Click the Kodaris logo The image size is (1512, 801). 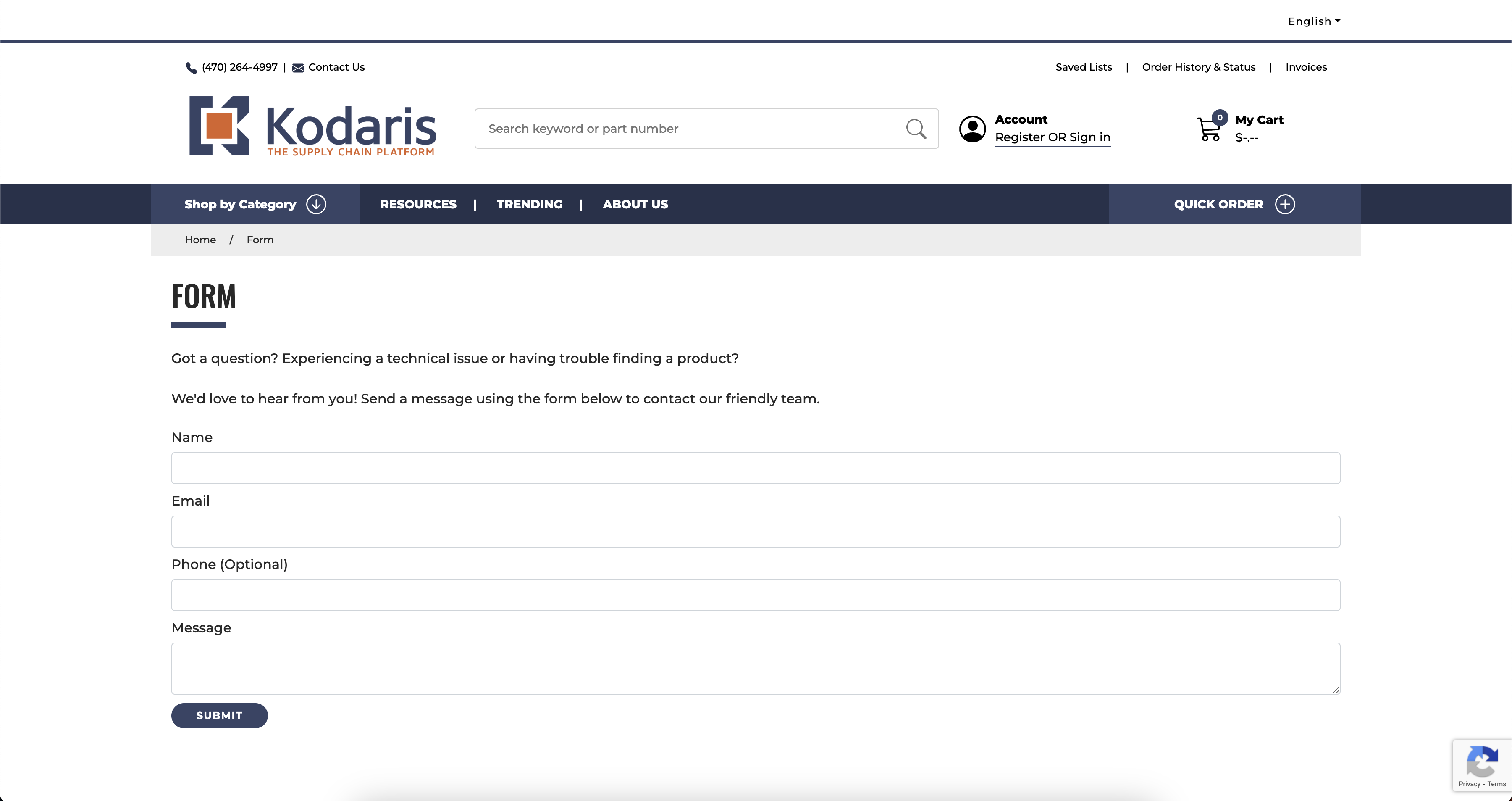312,126
